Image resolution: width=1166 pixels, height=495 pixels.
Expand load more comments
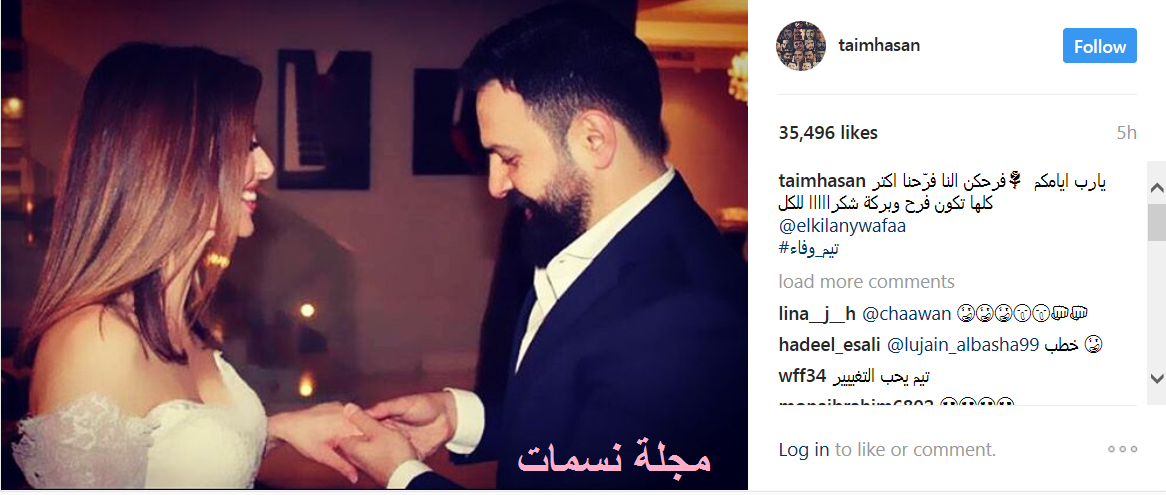[x=866, y=282]
